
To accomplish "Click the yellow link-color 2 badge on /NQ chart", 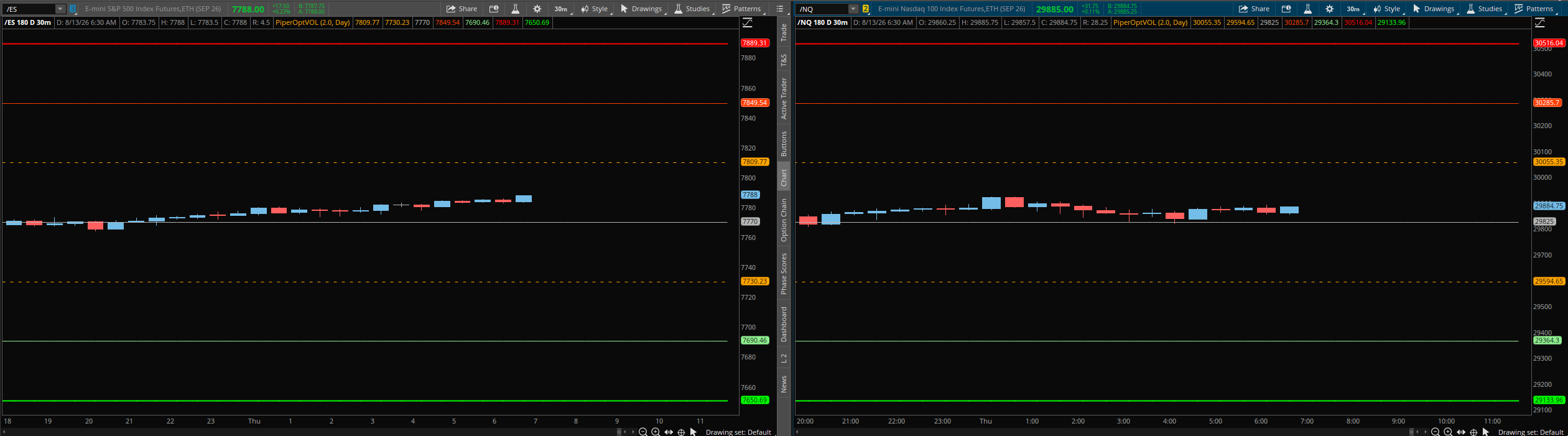I will [x=865, y=9].
